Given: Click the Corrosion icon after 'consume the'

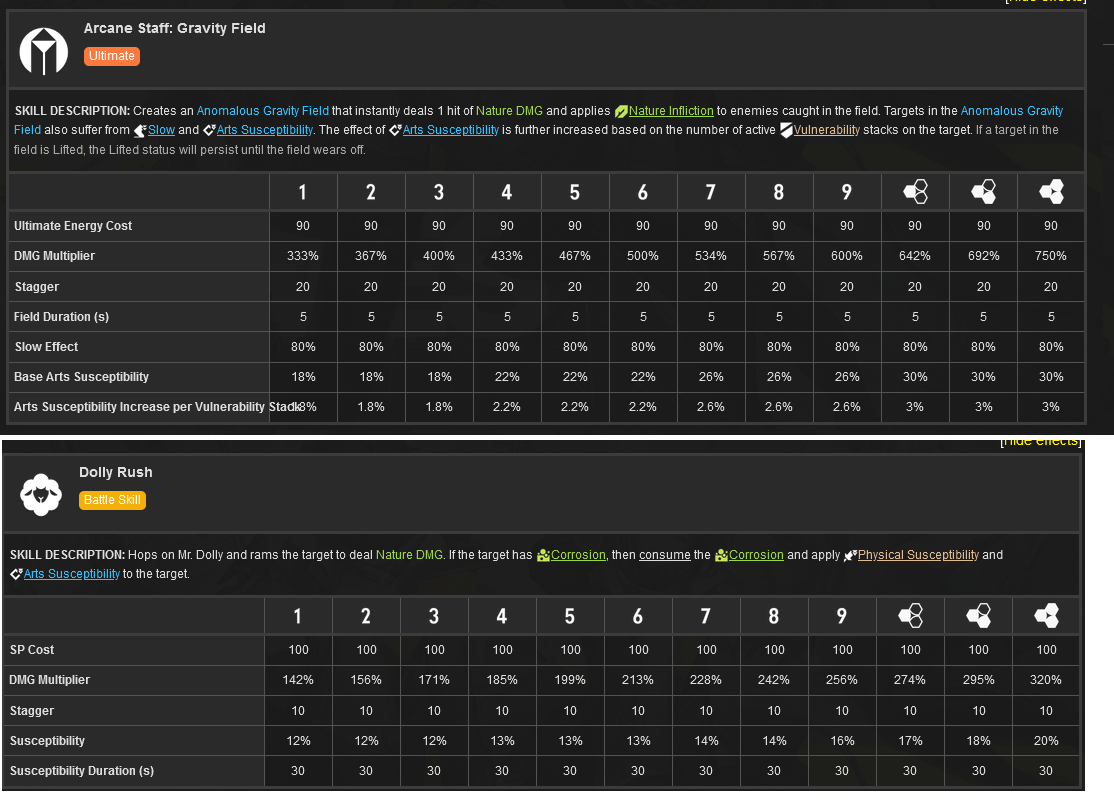Looking at the screenshot, I should tap(721, 556).
